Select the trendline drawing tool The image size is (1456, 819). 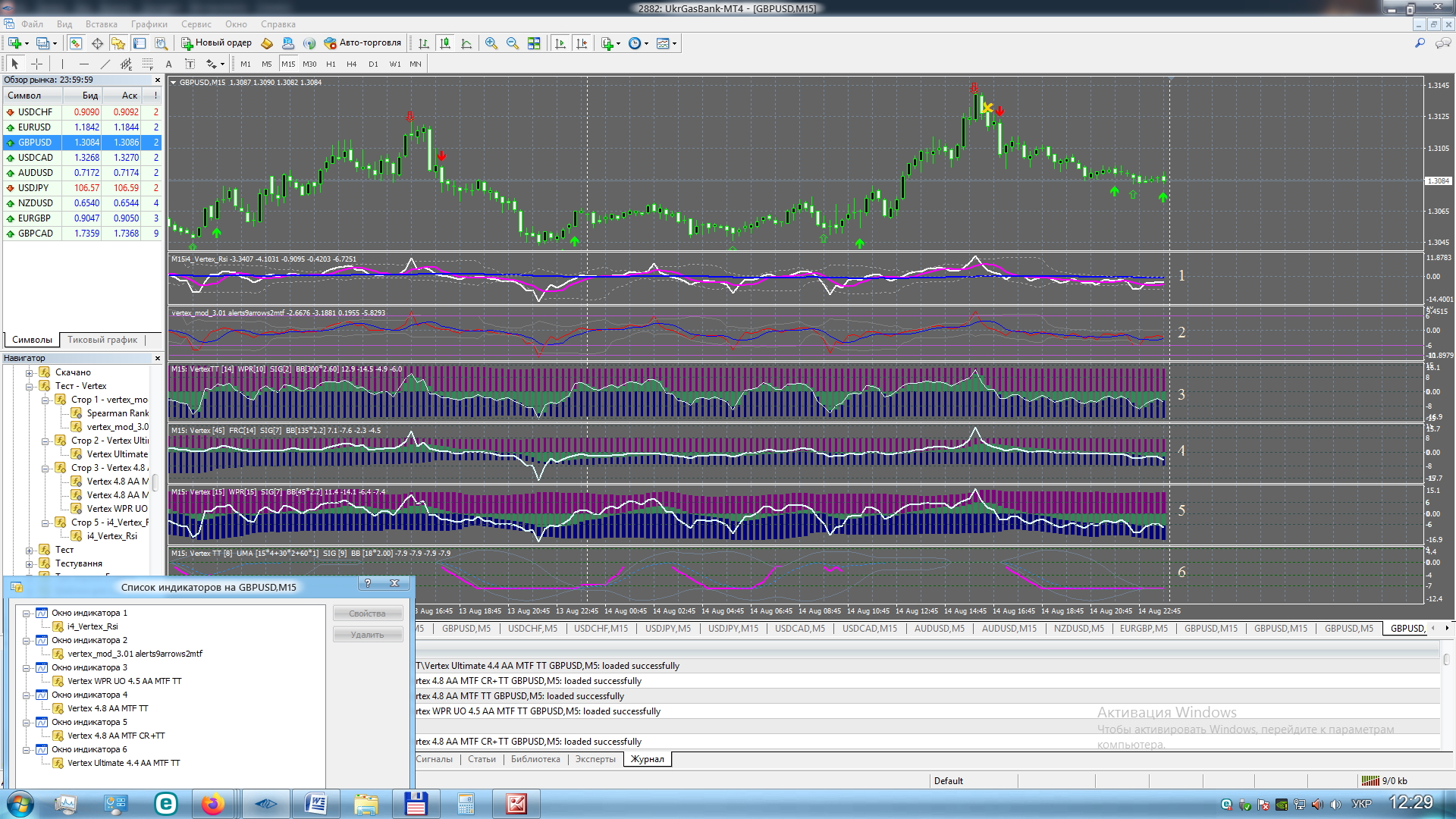tap(105, 64)
